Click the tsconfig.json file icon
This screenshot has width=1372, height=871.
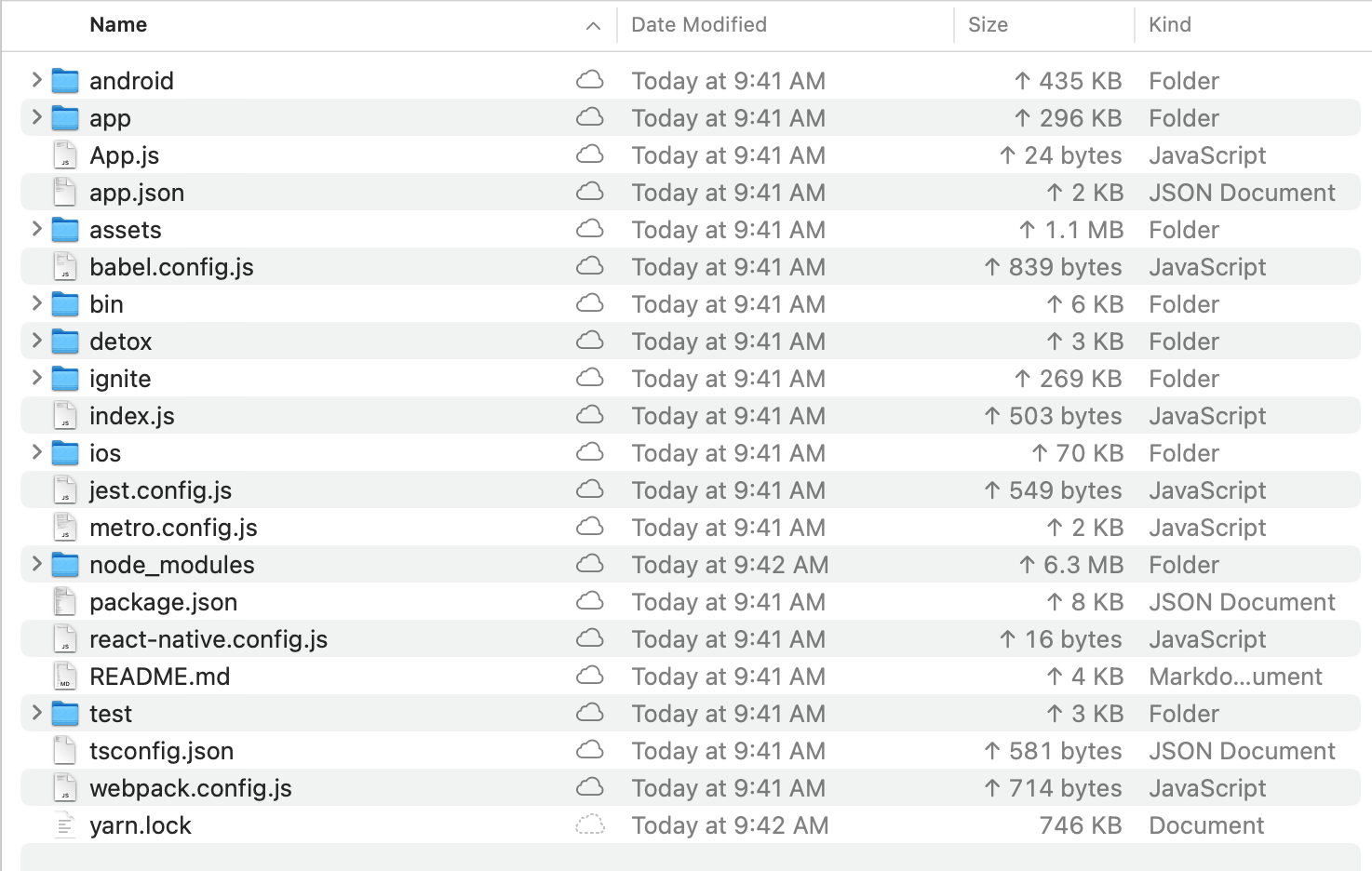(x=65, y=751)
